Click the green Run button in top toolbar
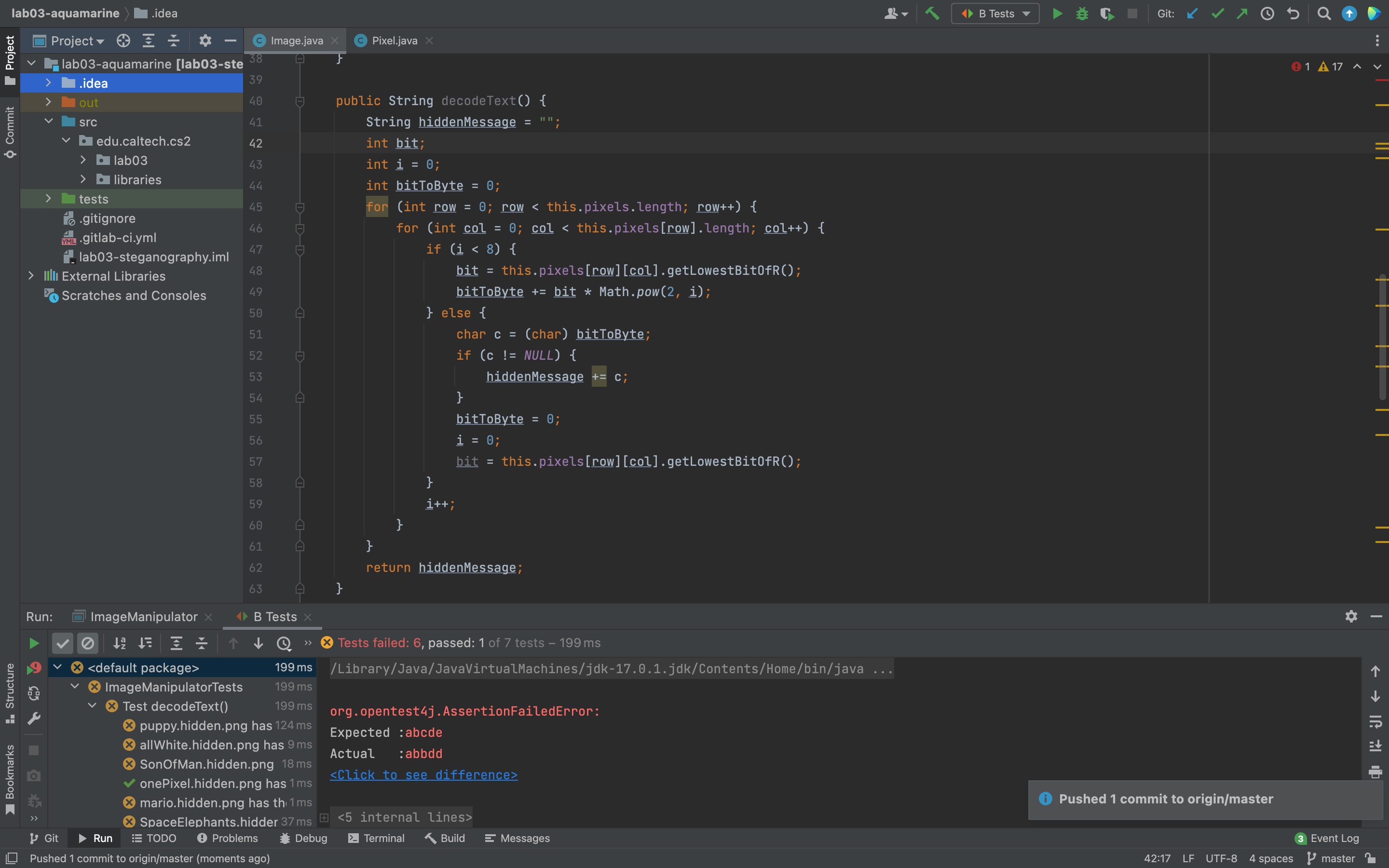The image size is (1389, 868). [1057, 14]
